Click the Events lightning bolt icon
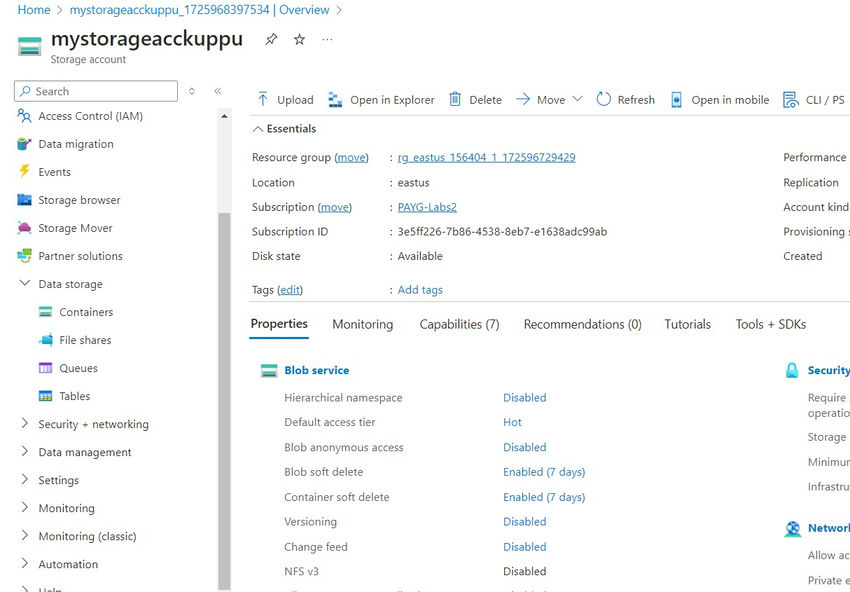This screenshot has height=592, width=850. point(24,171)
